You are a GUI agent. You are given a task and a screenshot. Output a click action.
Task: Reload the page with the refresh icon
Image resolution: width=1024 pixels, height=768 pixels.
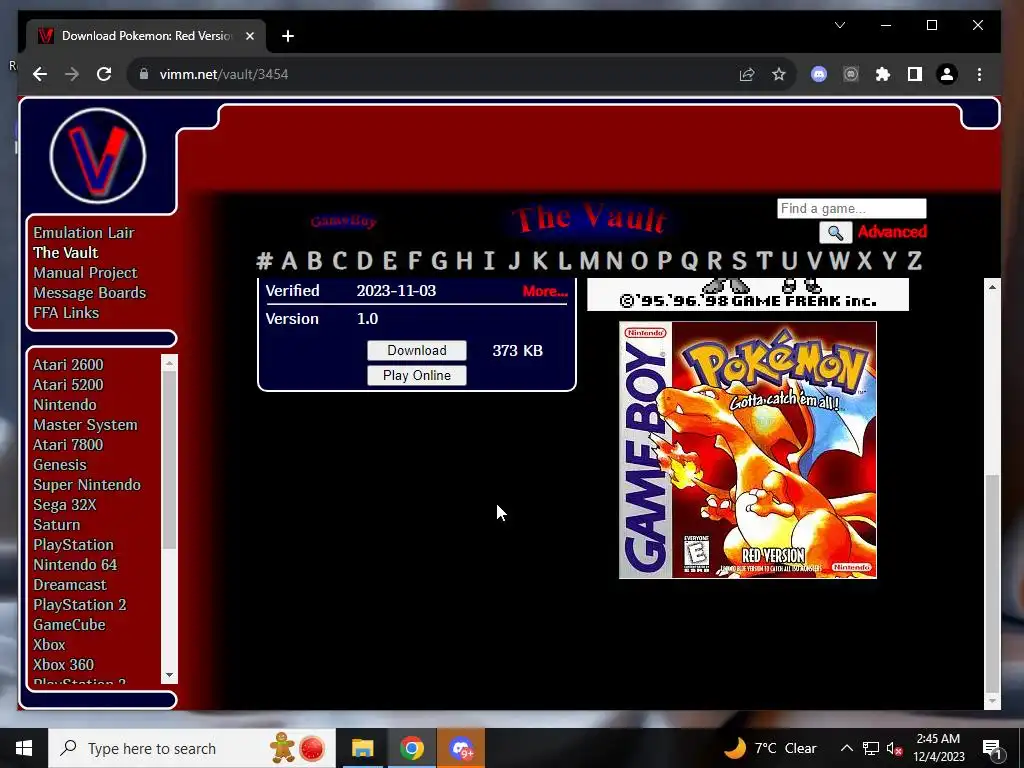pos(104,74)
